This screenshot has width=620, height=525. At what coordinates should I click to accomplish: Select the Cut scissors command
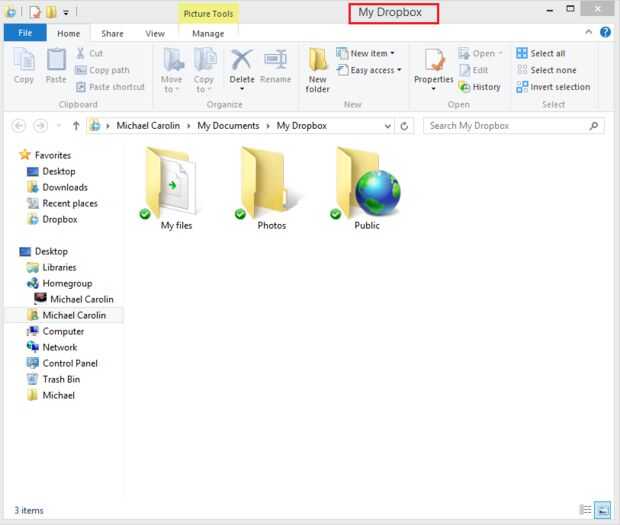pyautogui.click(x=89, y=53)
